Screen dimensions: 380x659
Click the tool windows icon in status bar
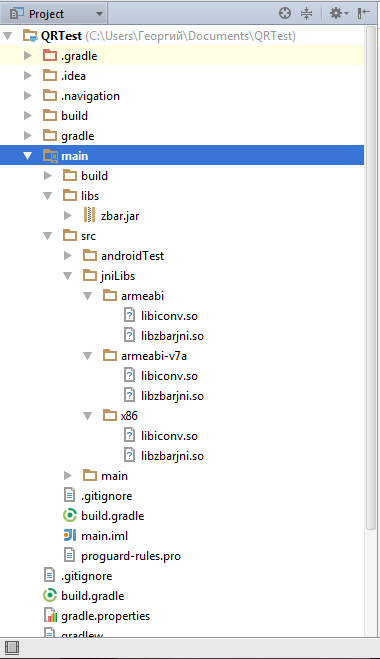click(11, 648)
